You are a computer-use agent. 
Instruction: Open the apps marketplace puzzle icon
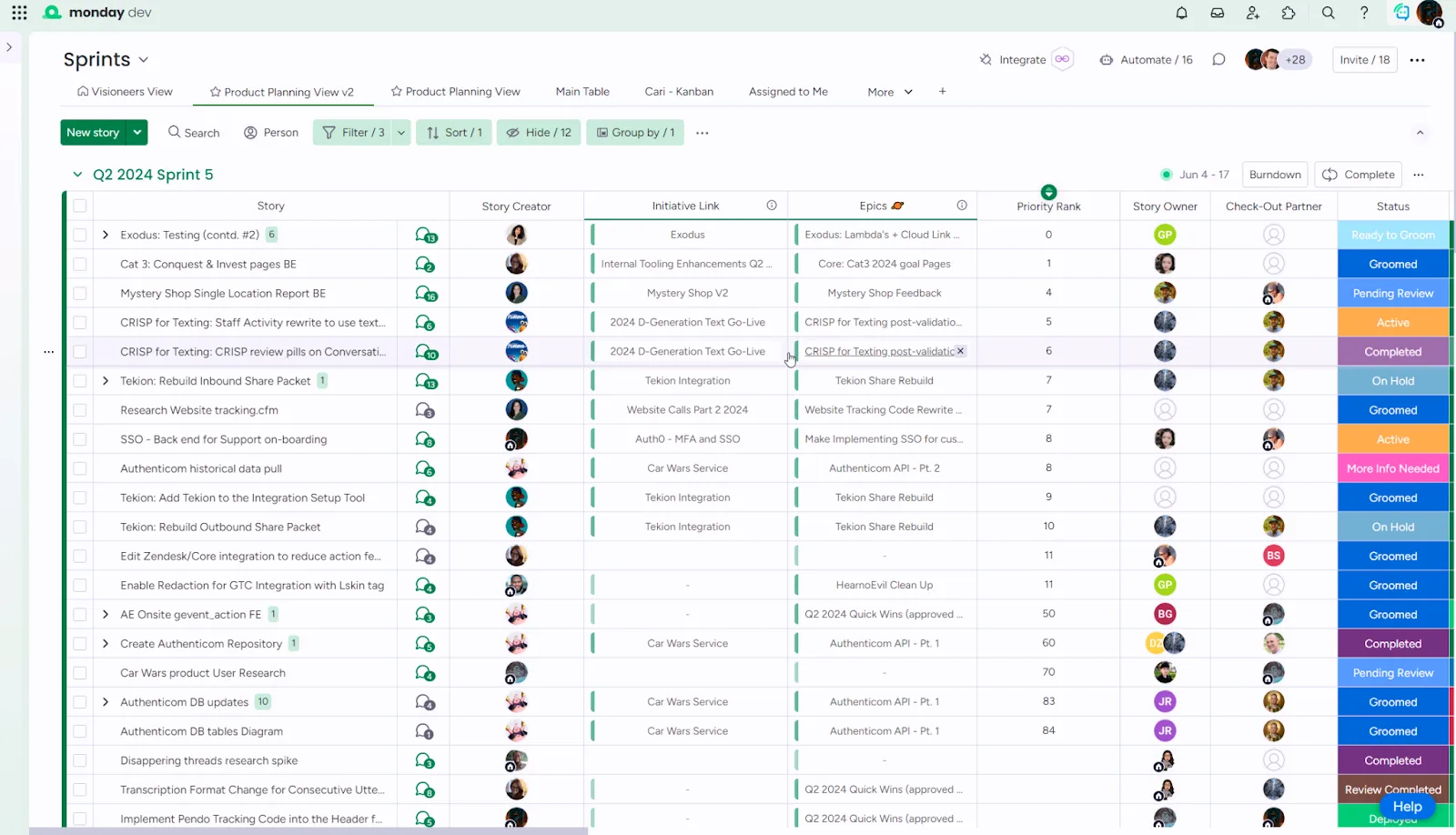[1289, 13]
